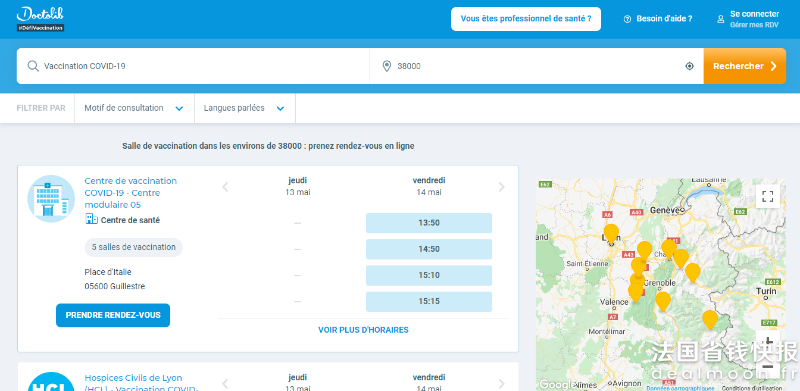800x391 pixels.
Task: Click Se connecter link
Action: (x=754, y=14)
